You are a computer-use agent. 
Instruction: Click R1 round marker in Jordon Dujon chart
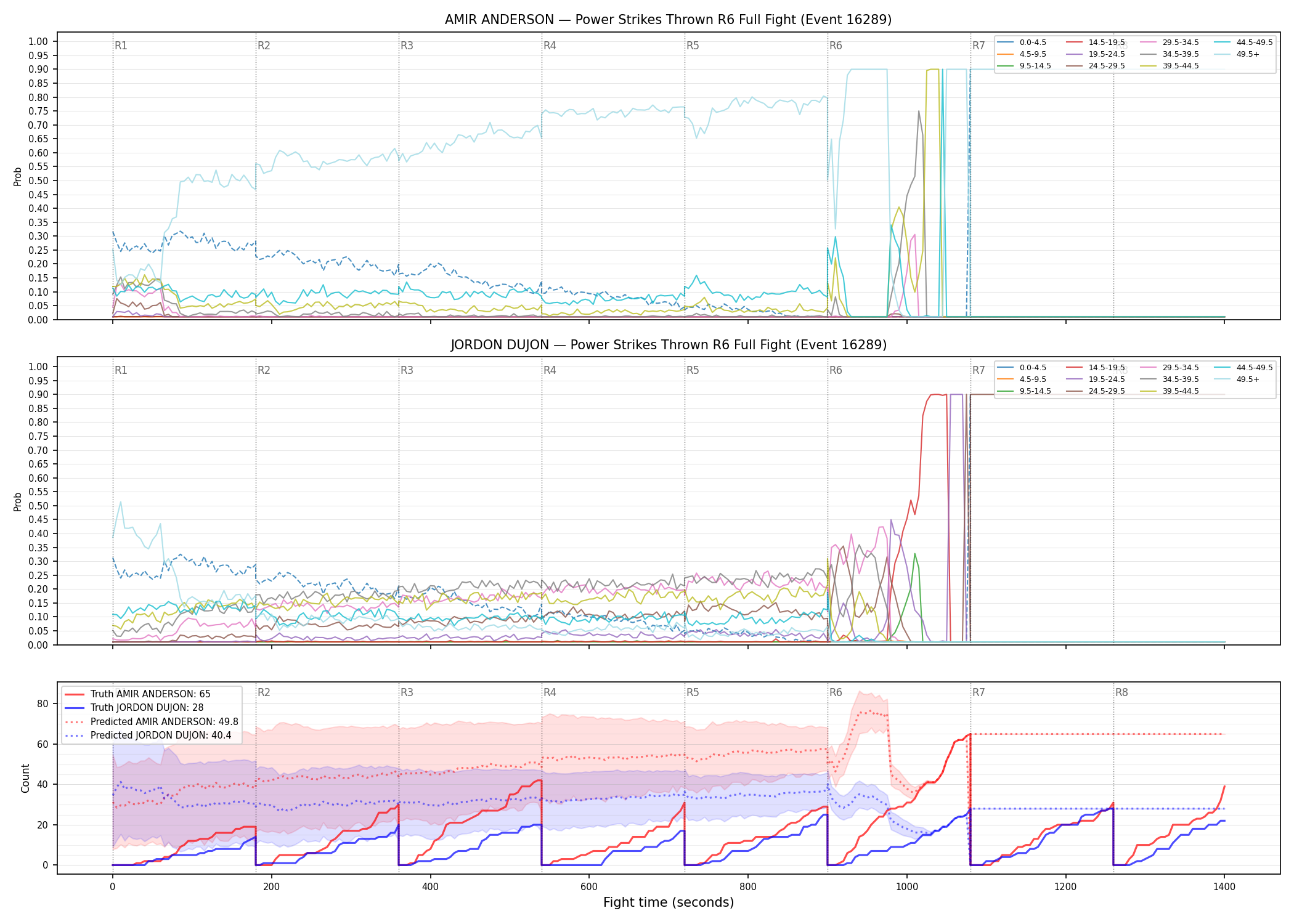pyautogui.click(x=121, y=370)
